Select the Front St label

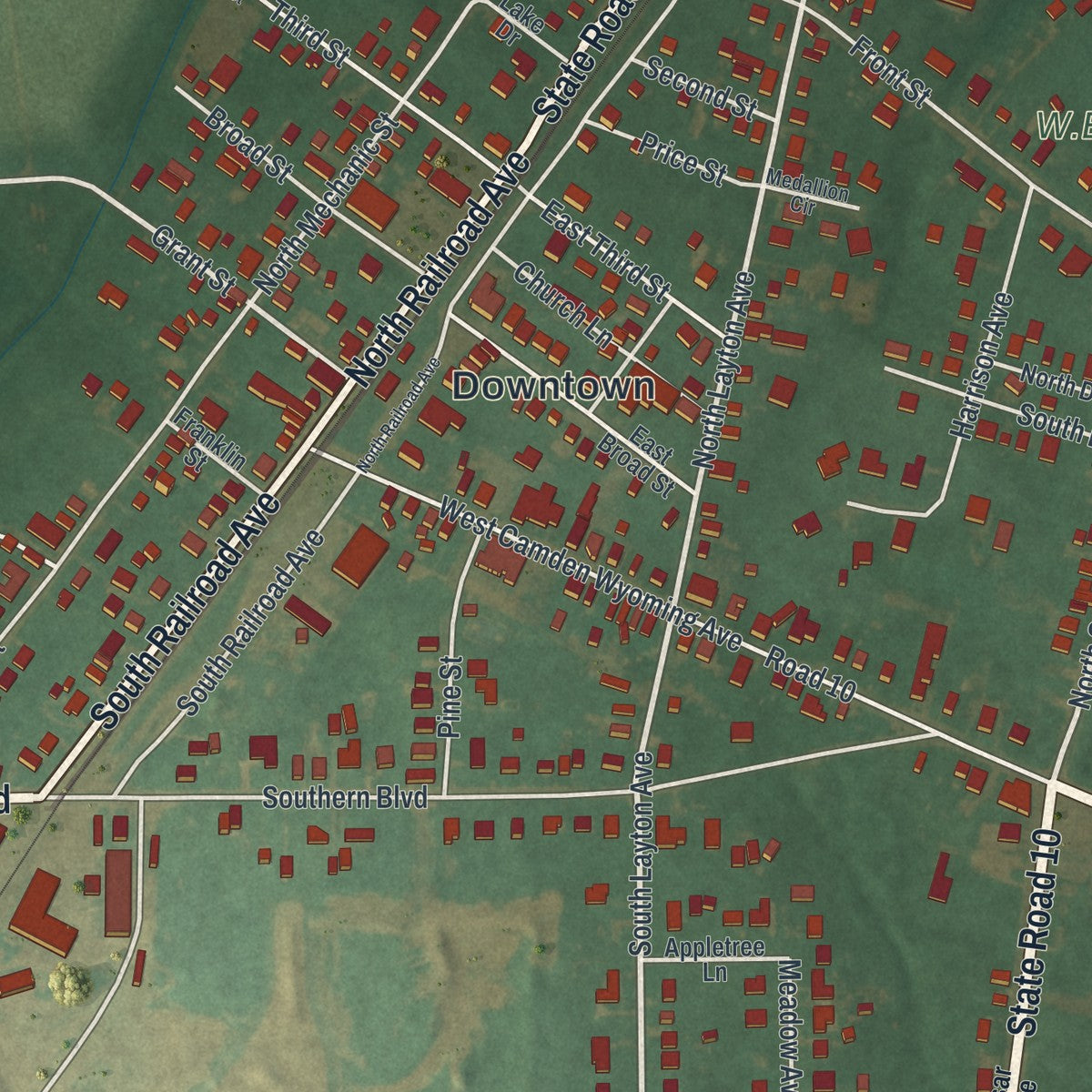coord(890,69)
